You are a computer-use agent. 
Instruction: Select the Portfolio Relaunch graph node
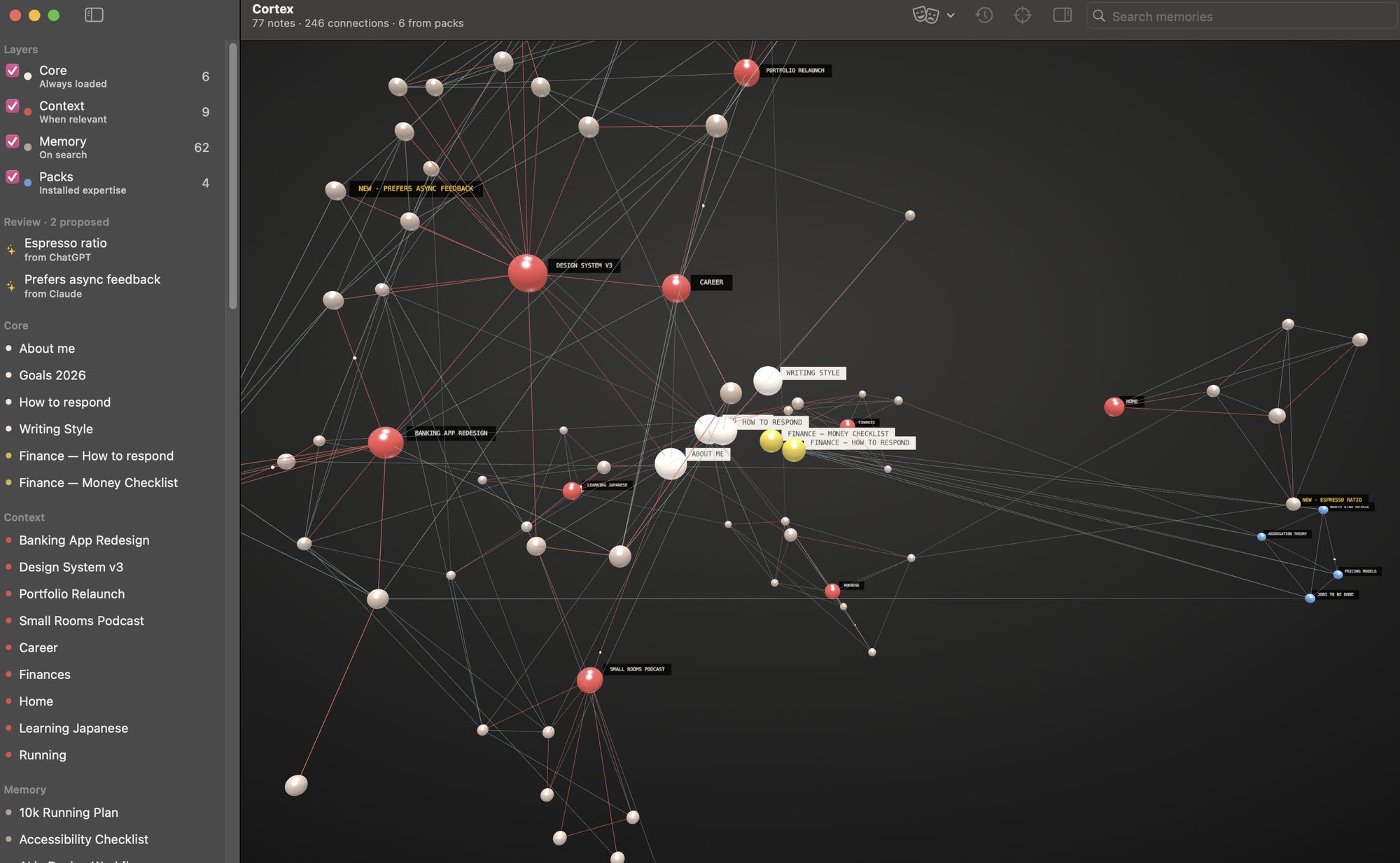pyautogui.click(x=746, y=73)
